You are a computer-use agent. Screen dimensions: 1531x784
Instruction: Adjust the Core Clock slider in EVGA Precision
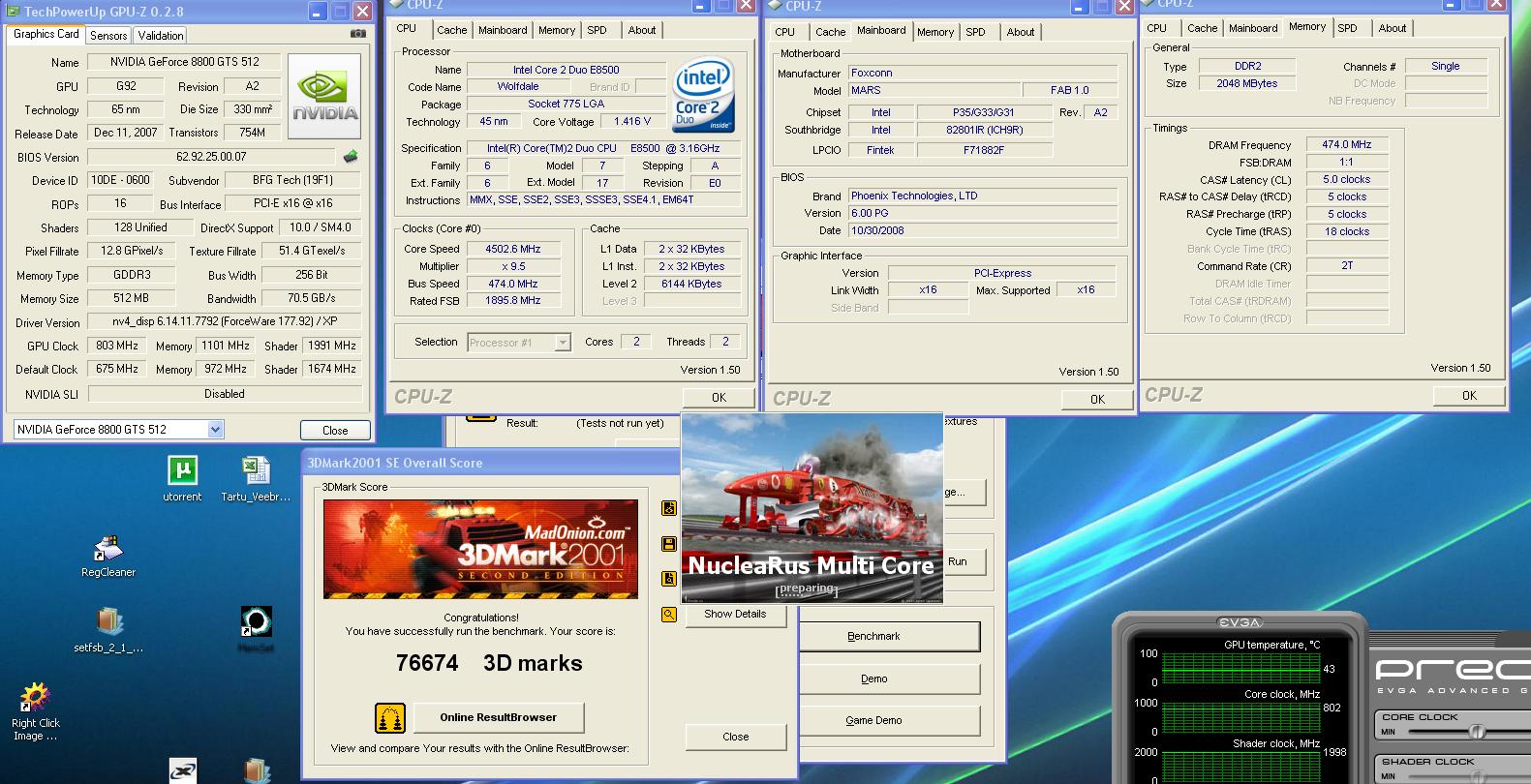pyautogui.click(x=1478, y=733)
